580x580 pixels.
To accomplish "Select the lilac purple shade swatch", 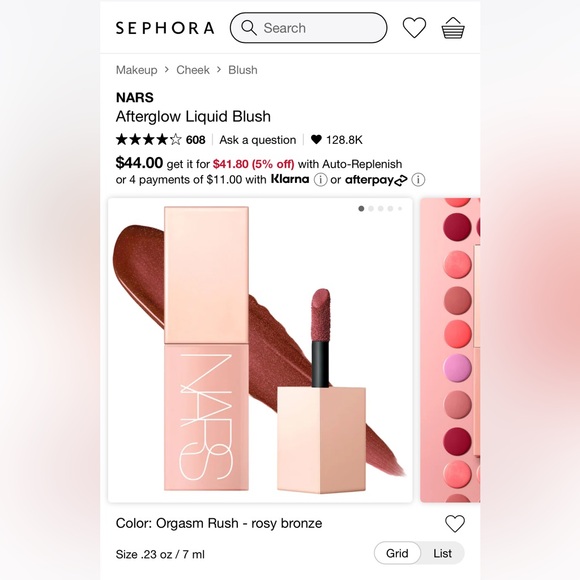I will pyautogui.click(x=458, y=368).
